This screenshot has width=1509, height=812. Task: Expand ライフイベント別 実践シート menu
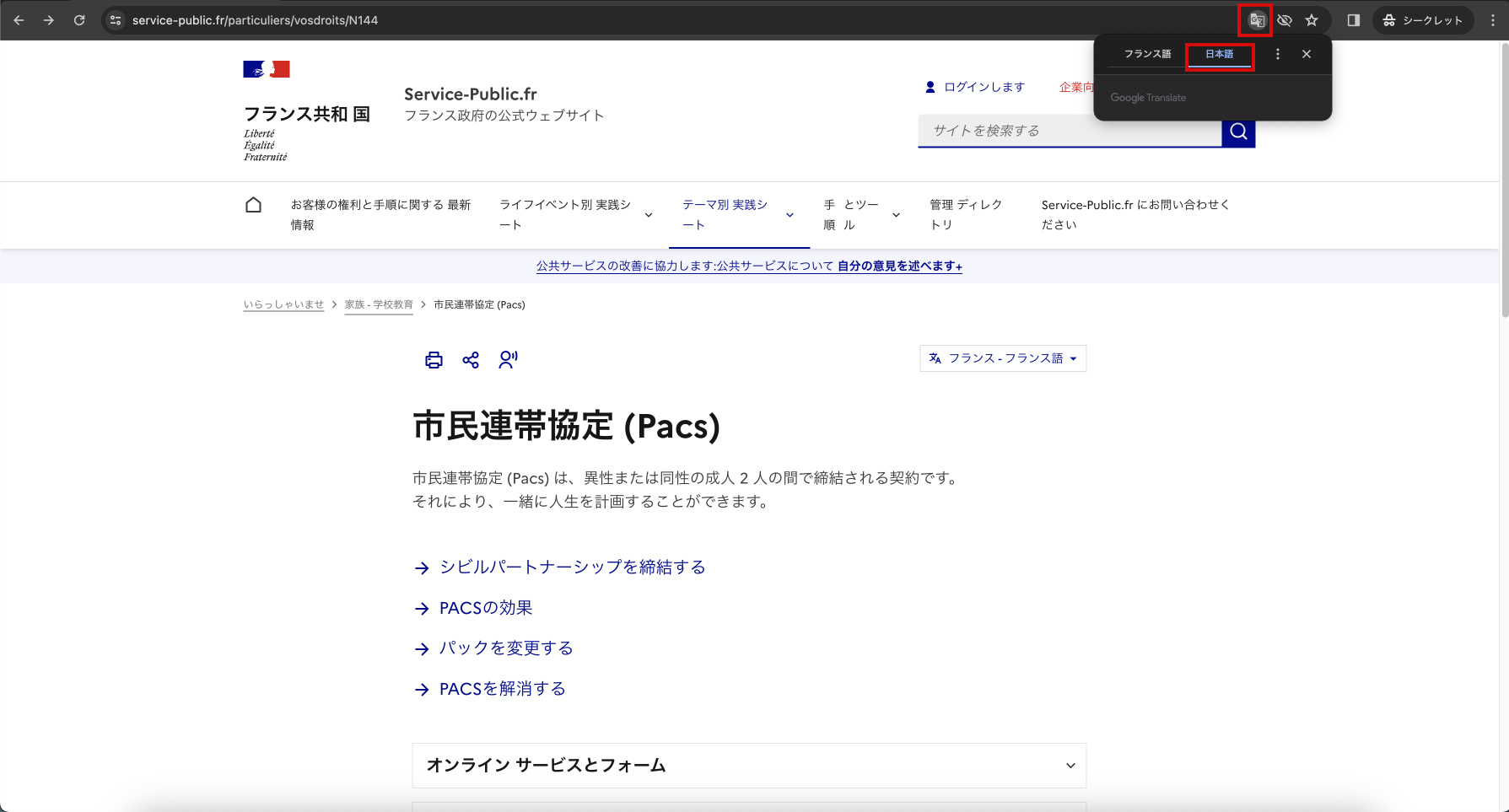pyautogui.click(x=576, y=215)
